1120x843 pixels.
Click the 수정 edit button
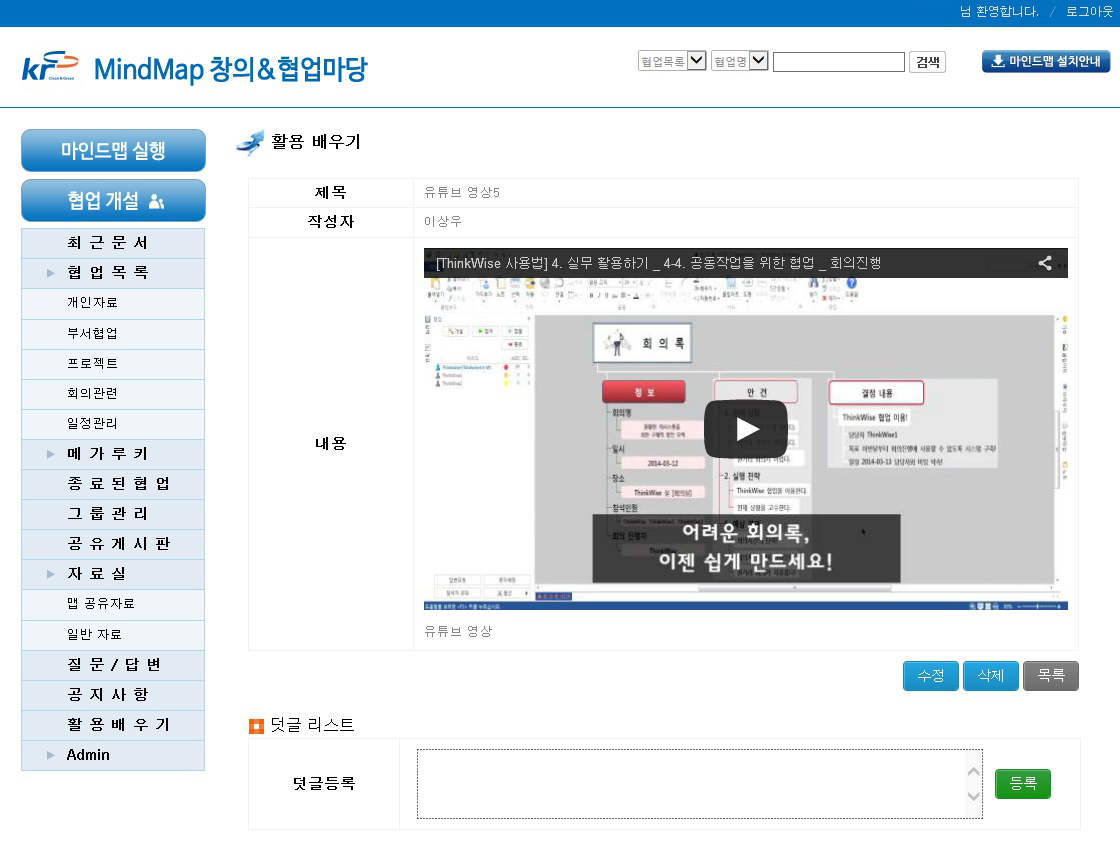coord(930,676)
